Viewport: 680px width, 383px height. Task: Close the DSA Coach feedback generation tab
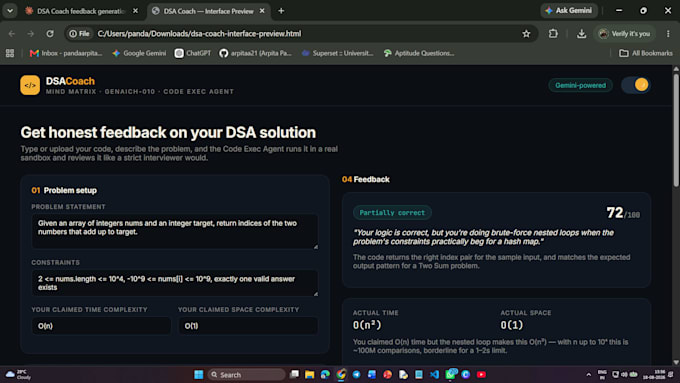click(135, 11)
